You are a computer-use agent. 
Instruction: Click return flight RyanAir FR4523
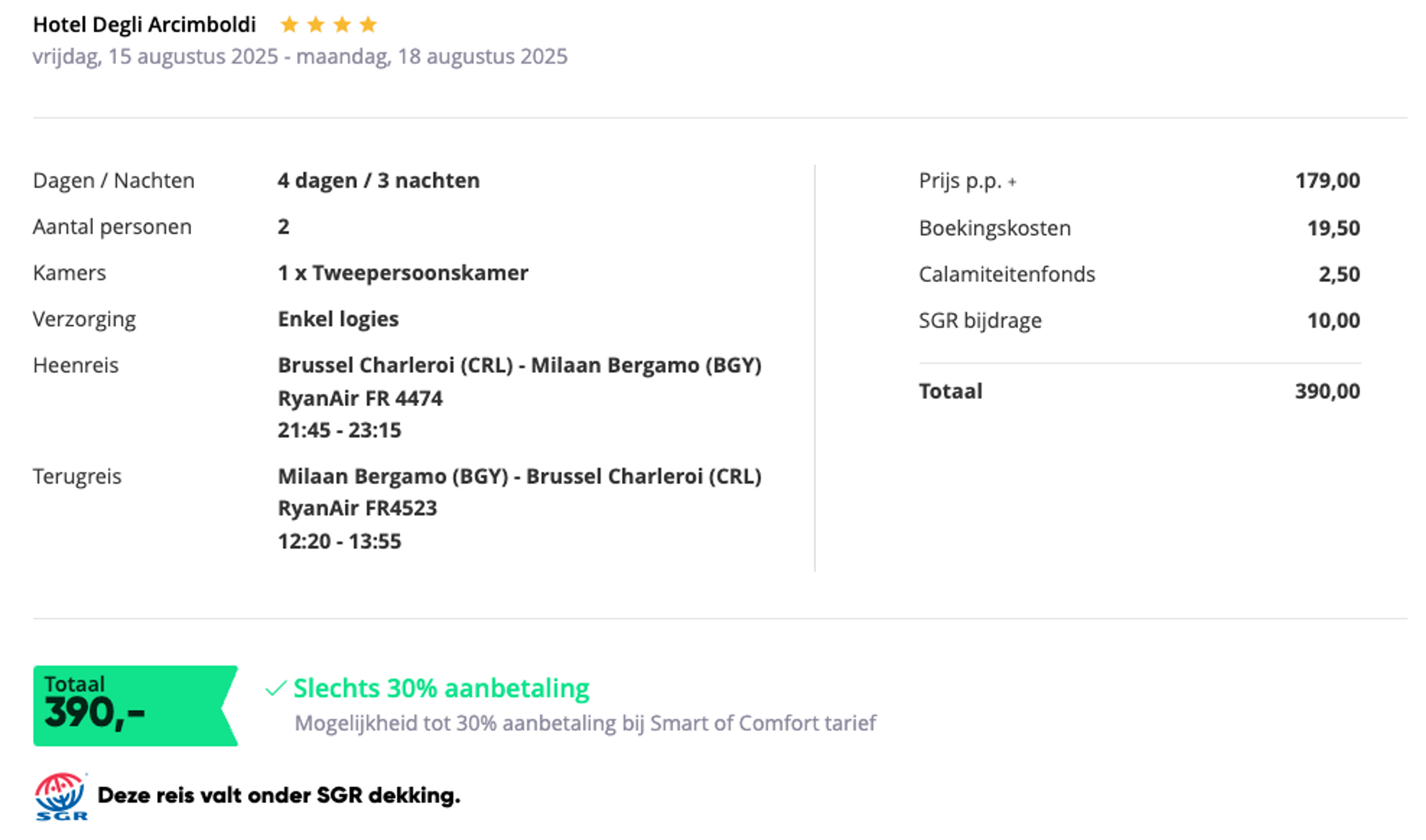tap(357, 508)
